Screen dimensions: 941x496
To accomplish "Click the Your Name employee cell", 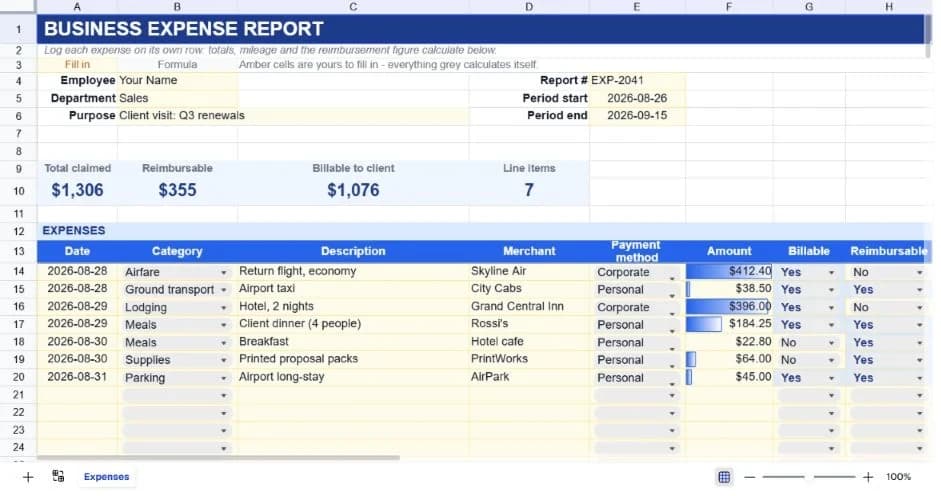I will 178,80.
